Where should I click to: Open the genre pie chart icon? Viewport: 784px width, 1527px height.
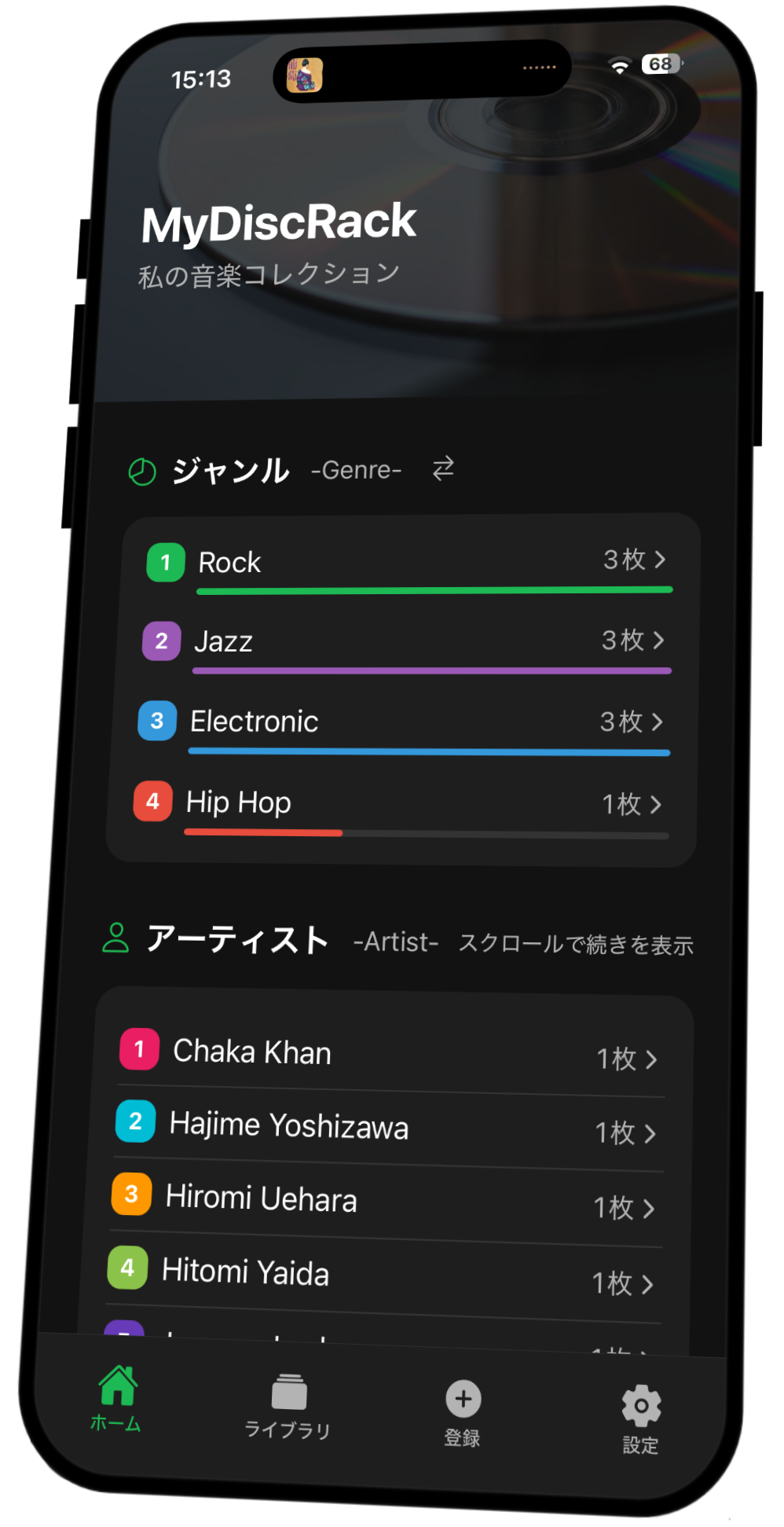pyautogui.click(x=141, y=470)
